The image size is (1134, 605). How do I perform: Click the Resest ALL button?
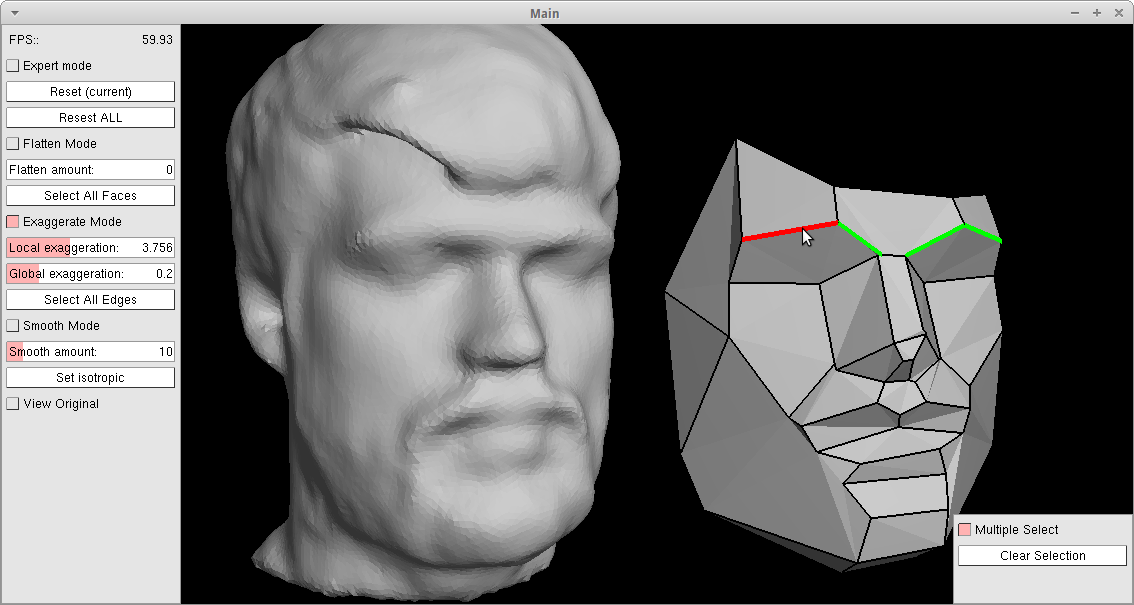pyautogui.click(x=91, y=118)
